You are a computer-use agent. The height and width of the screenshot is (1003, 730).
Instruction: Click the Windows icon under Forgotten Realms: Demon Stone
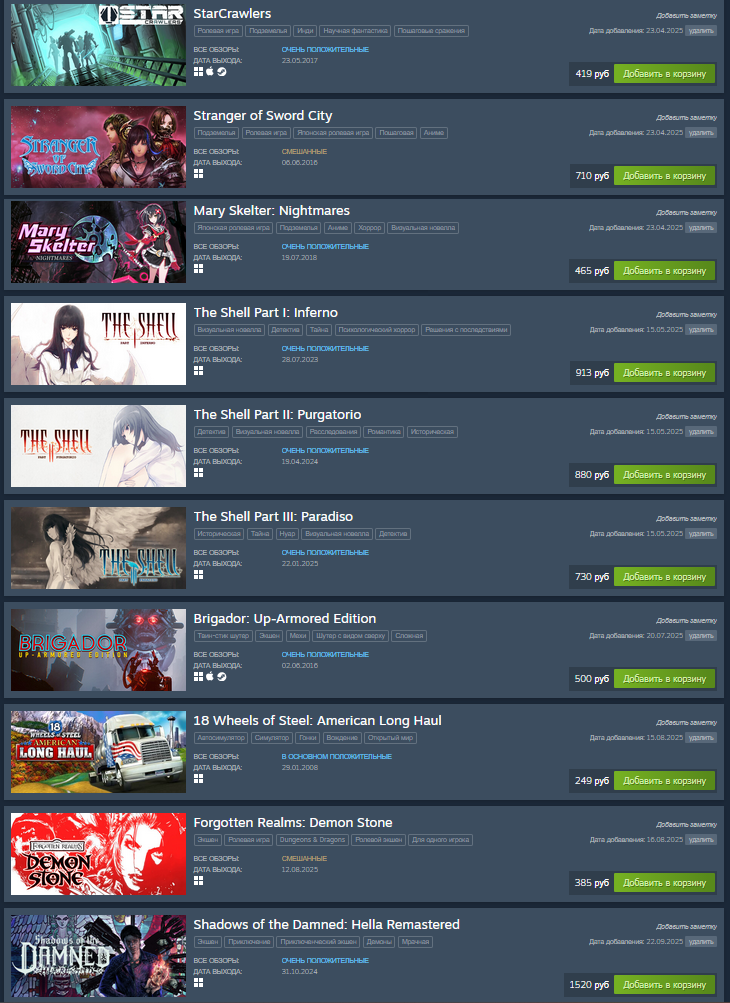198,881
